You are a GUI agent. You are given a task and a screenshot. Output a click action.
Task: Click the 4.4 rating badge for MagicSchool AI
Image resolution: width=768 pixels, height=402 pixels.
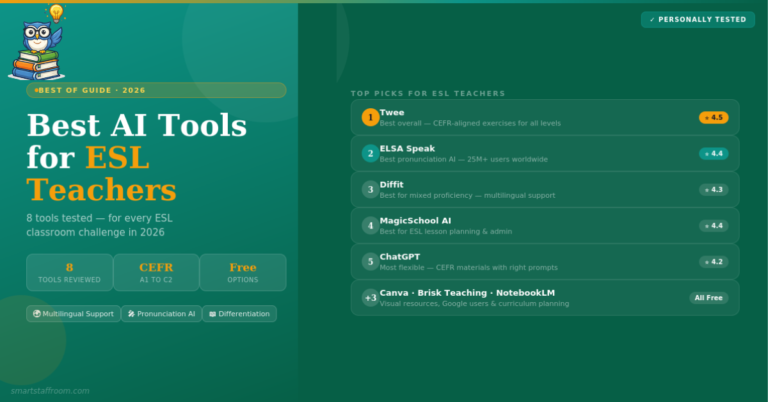714,226
